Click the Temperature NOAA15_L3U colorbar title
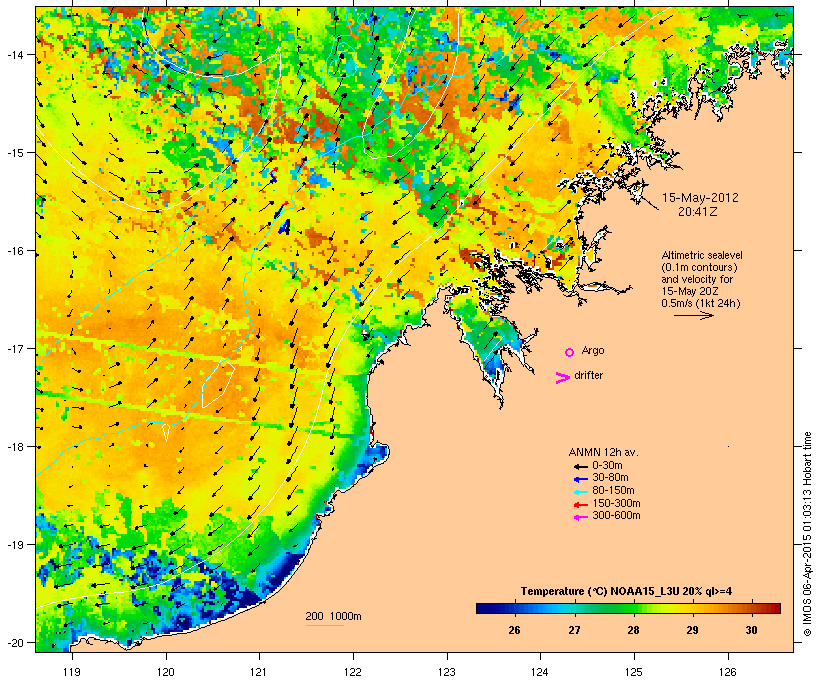 point(626,591)
